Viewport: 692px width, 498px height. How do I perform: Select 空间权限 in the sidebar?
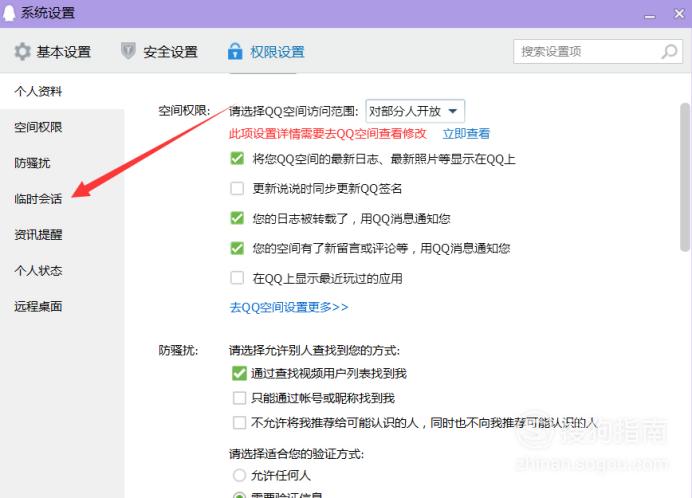[38, 127]
